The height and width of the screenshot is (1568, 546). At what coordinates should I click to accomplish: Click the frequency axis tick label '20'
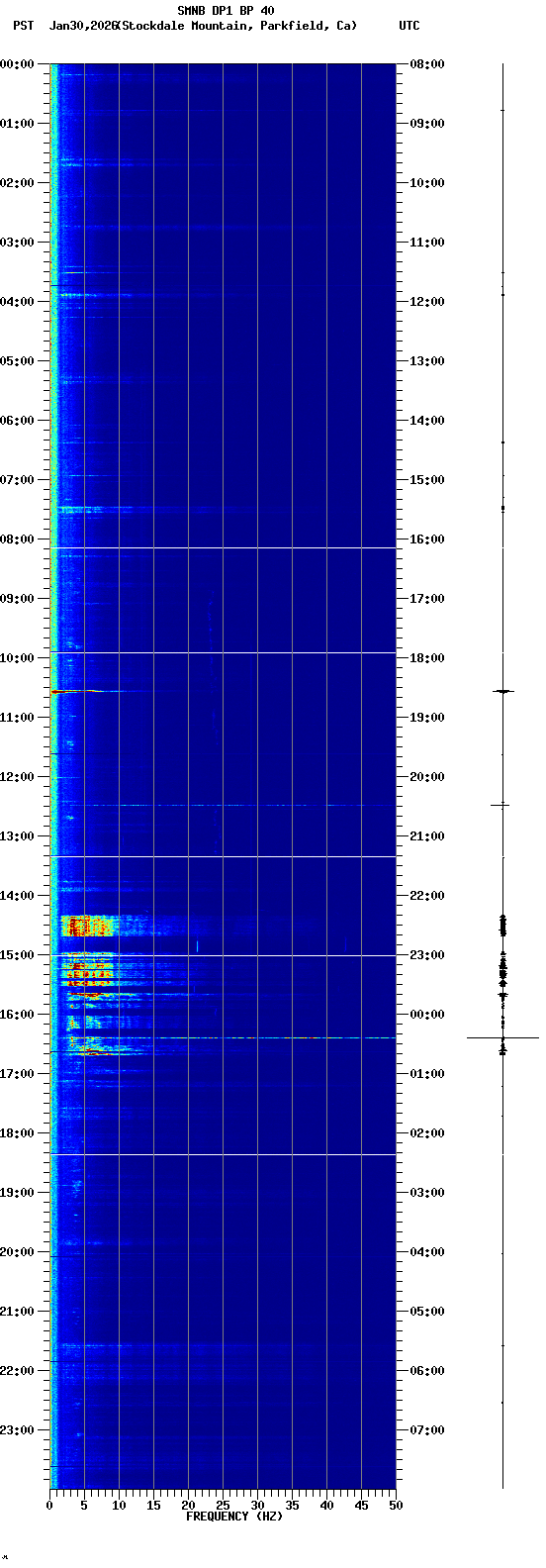point(188,1506)
